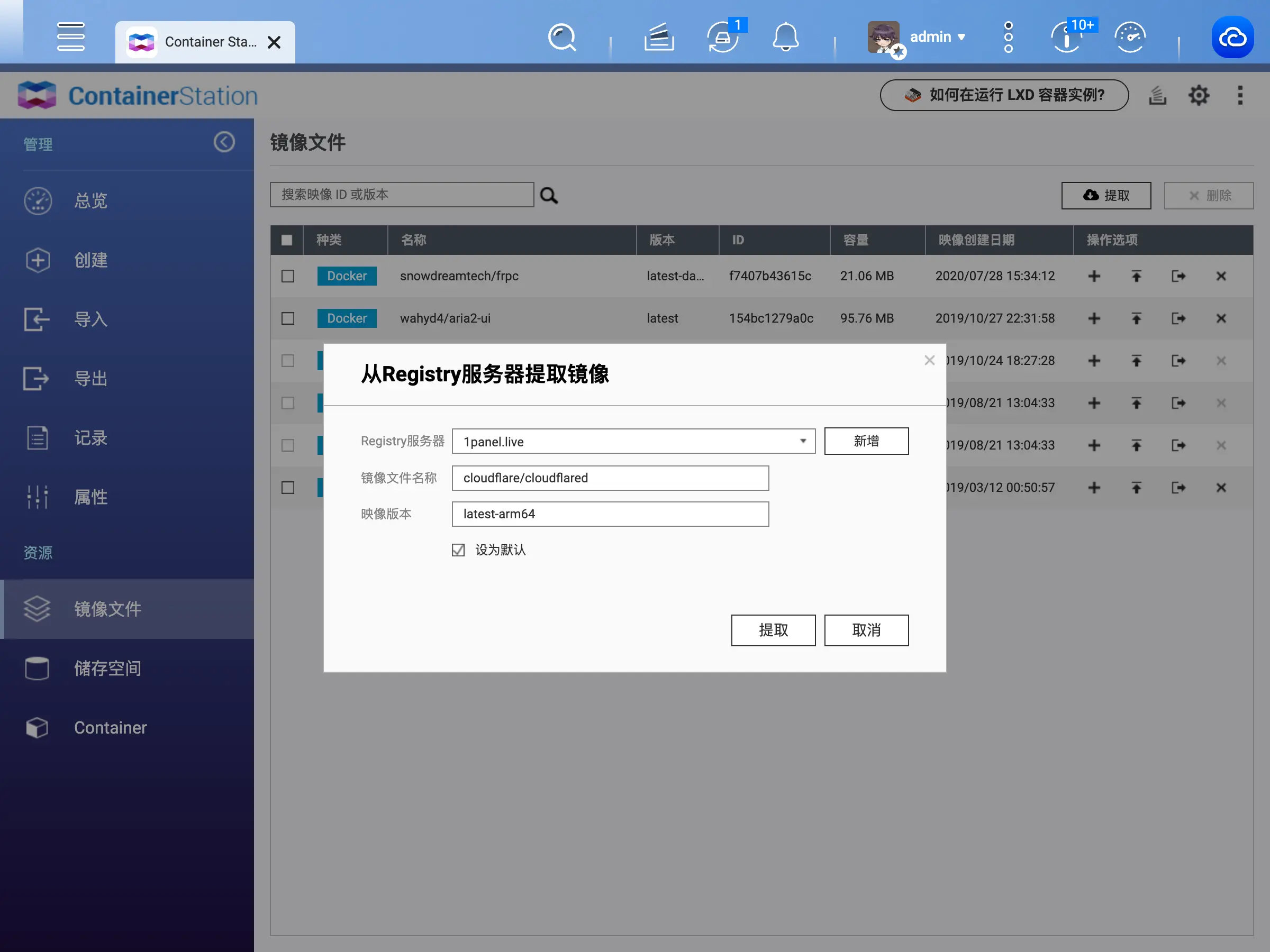Open the dashboard gauge icon in top bar
The image size is (1270, 952).
tap(1129, 38)
